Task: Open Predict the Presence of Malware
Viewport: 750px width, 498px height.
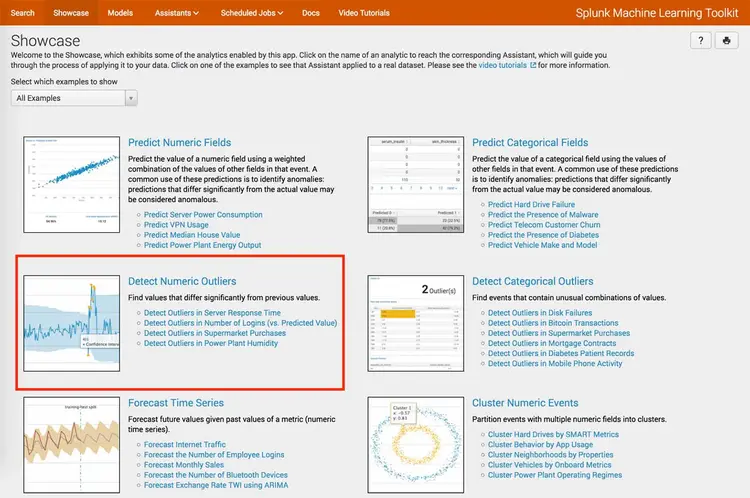Action: [543, 215]
